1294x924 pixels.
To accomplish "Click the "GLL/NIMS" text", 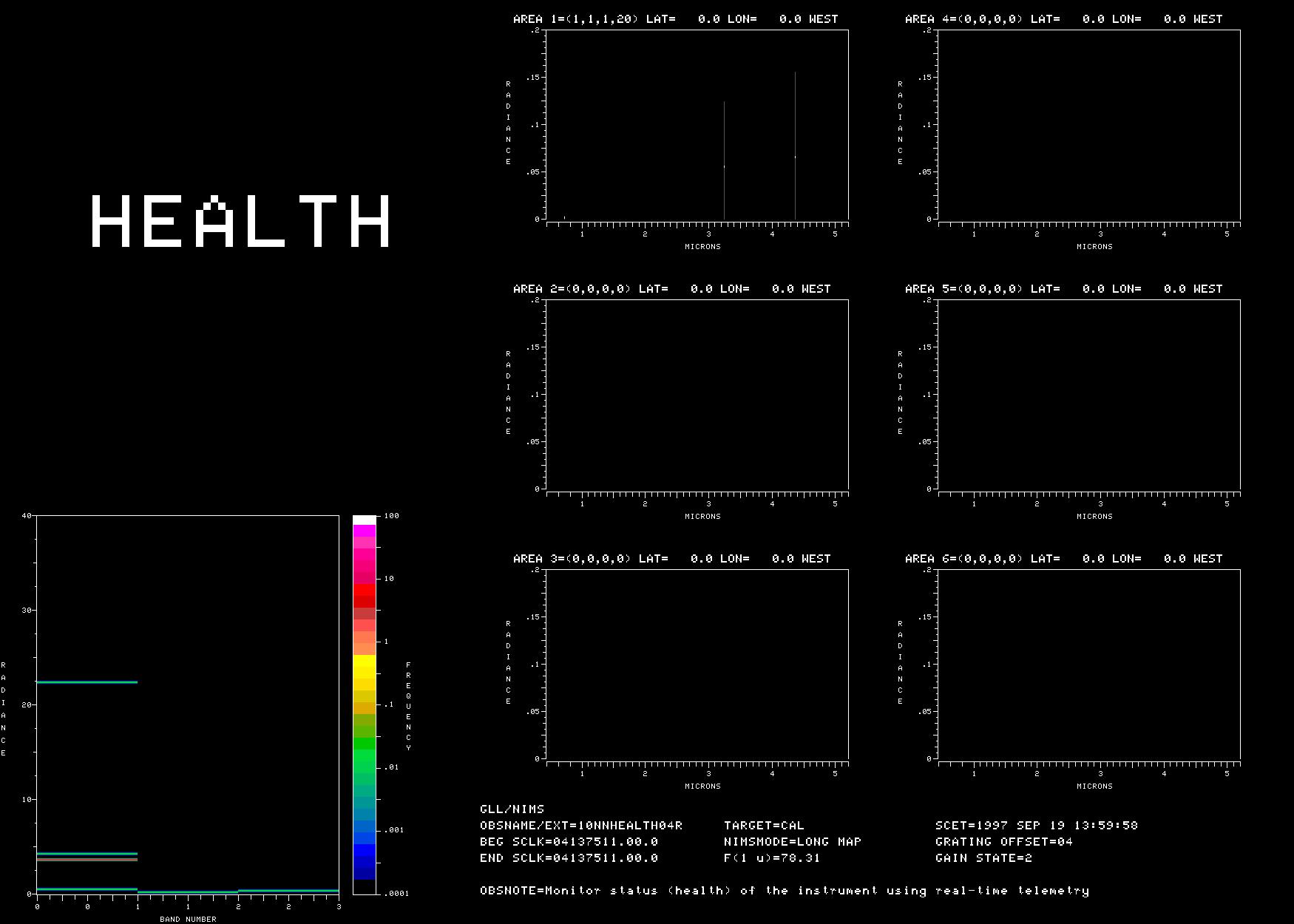I will (x=512, y=809).
